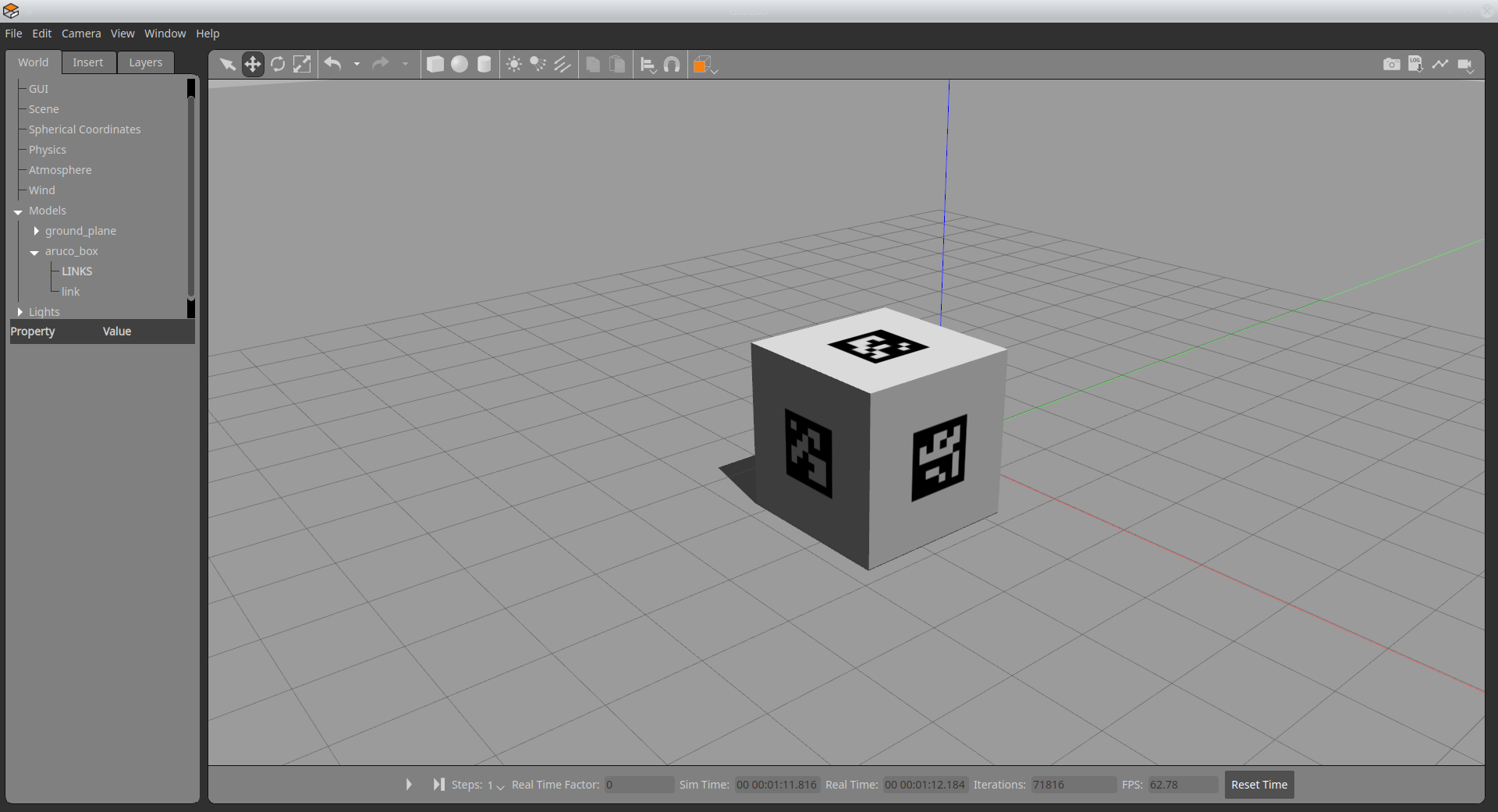Switch to the Insert tab
1498x812 pixels.
pos(88,62)
